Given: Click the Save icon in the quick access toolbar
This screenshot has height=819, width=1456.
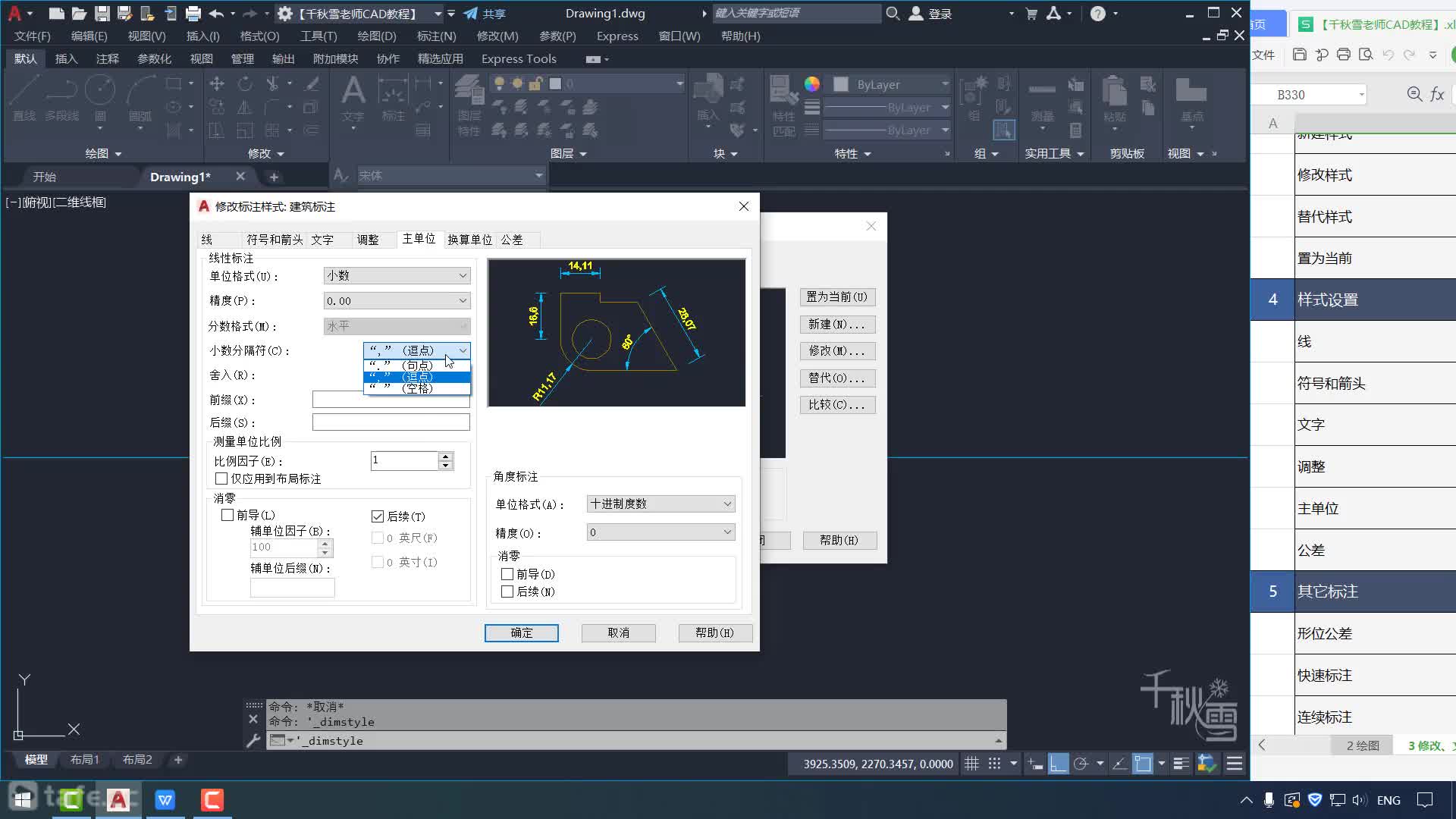Looking at the screenshot, I should point(102,13).
